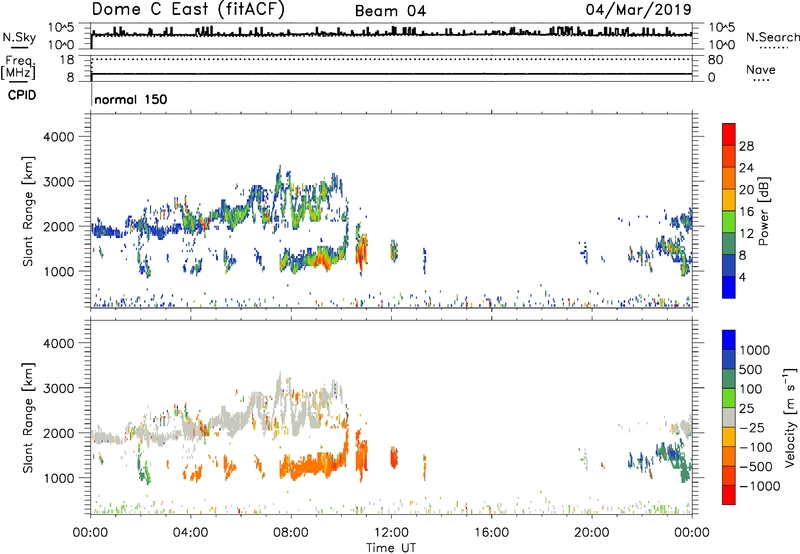Click the 3000 tick on velocity panel
The width and height of the screenshot is (800, 554).
59,388
